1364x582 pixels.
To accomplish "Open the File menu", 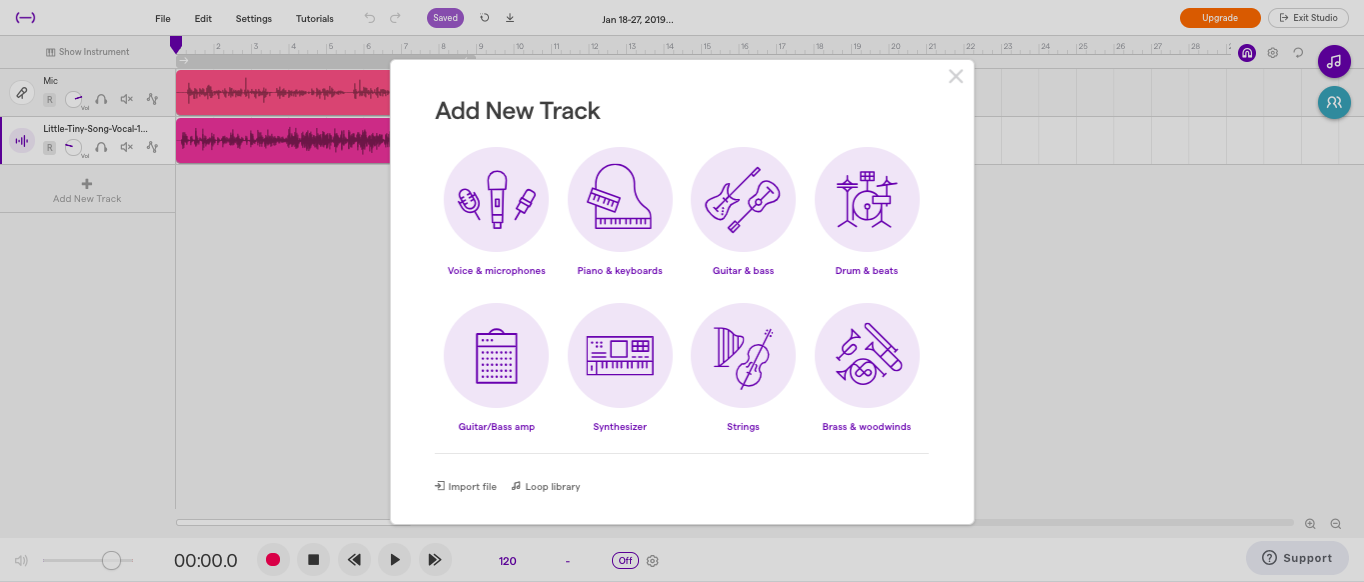I will pos(163,18).
